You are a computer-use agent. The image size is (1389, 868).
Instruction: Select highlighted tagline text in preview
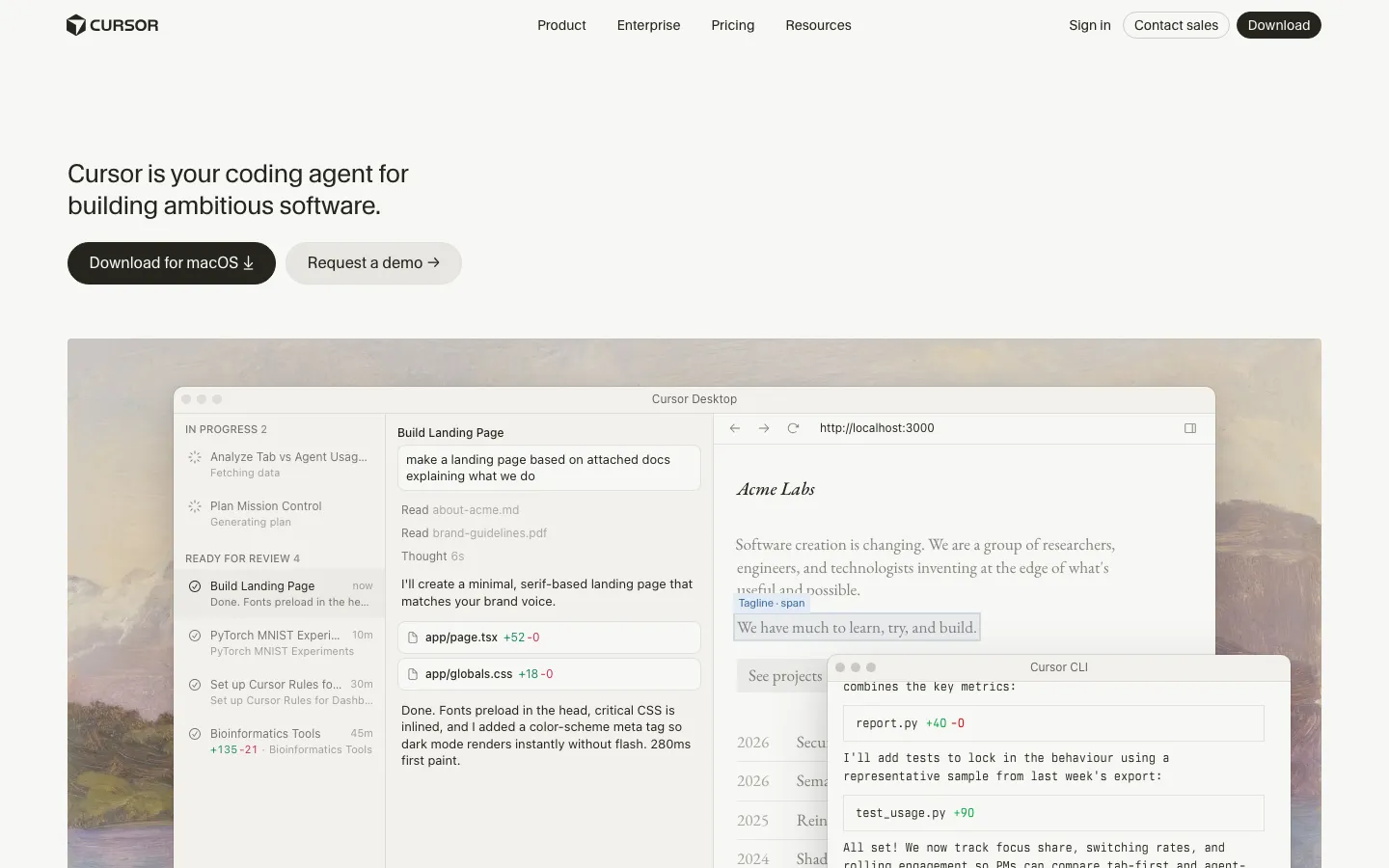click(857, 628)
